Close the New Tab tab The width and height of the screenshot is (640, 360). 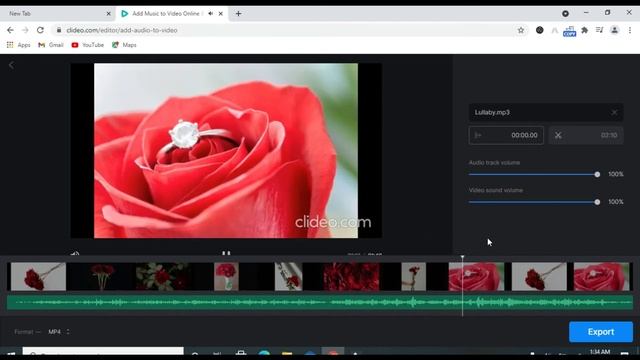pos(109,13)
